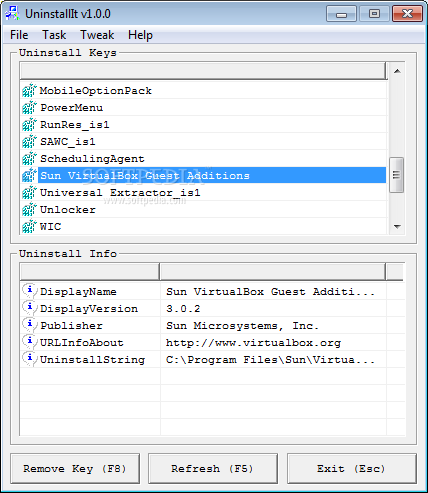
Task: Minimize the UninstallIt window
Action: tap(341, 14)
